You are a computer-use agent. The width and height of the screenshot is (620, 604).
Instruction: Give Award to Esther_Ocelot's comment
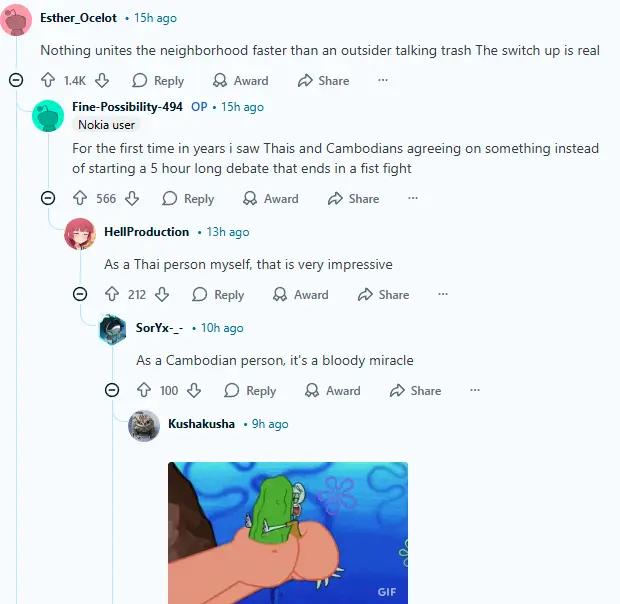pyautogui.click(x=240, y=81)
